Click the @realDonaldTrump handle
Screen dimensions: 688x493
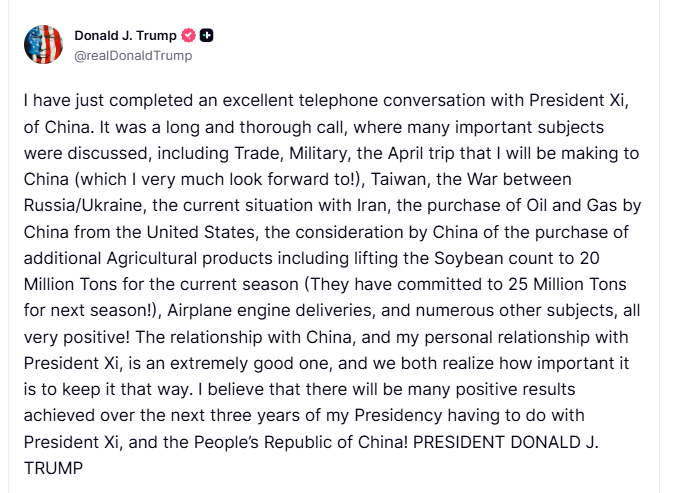(133, 56)
